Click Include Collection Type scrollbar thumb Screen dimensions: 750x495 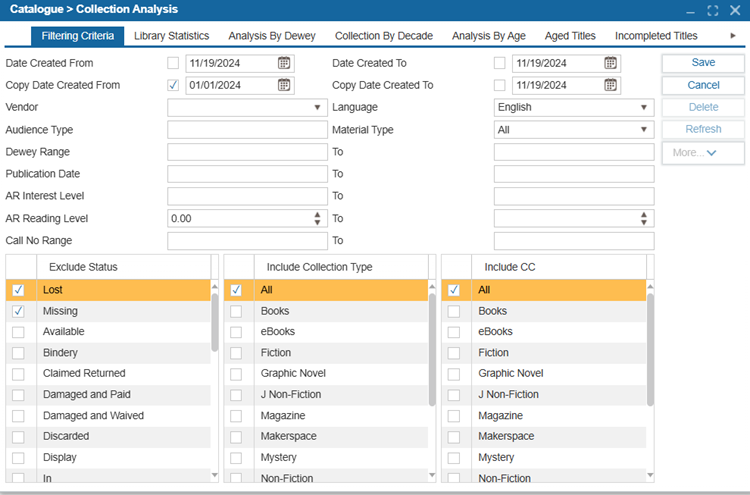(x=432, y=350)
